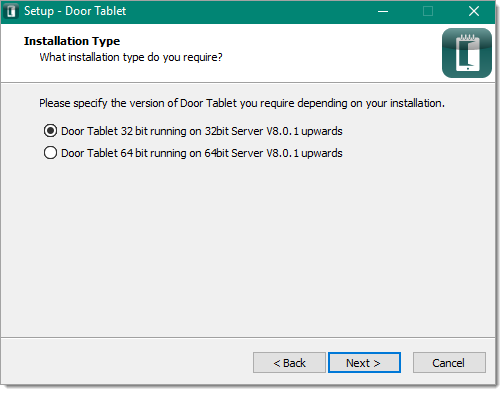Click the 'Setup - Door Tablet' window title

75,11
